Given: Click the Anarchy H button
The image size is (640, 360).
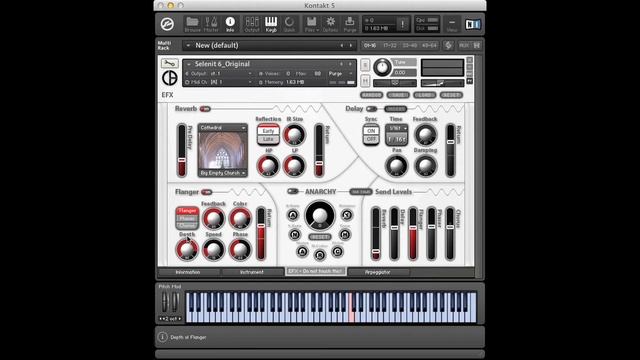Looking at the screenshot, I should (x=345, y=234).
